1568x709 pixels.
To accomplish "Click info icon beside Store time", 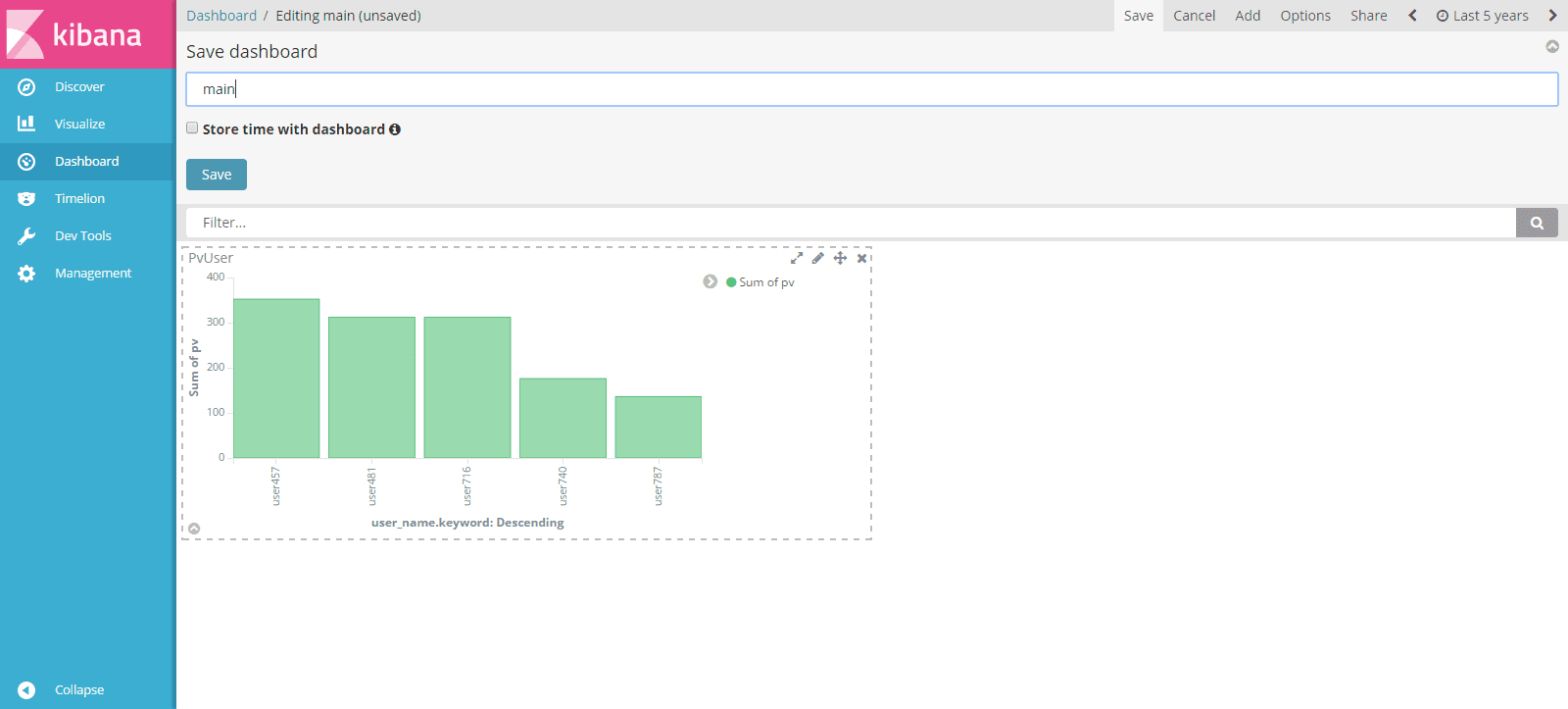I will tap(395, 129).
